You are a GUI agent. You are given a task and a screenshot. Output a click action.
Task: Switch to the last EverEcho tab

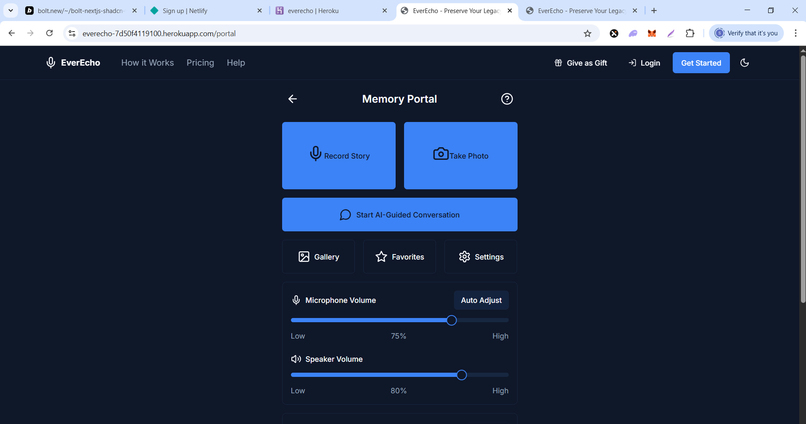coord(582,10)
